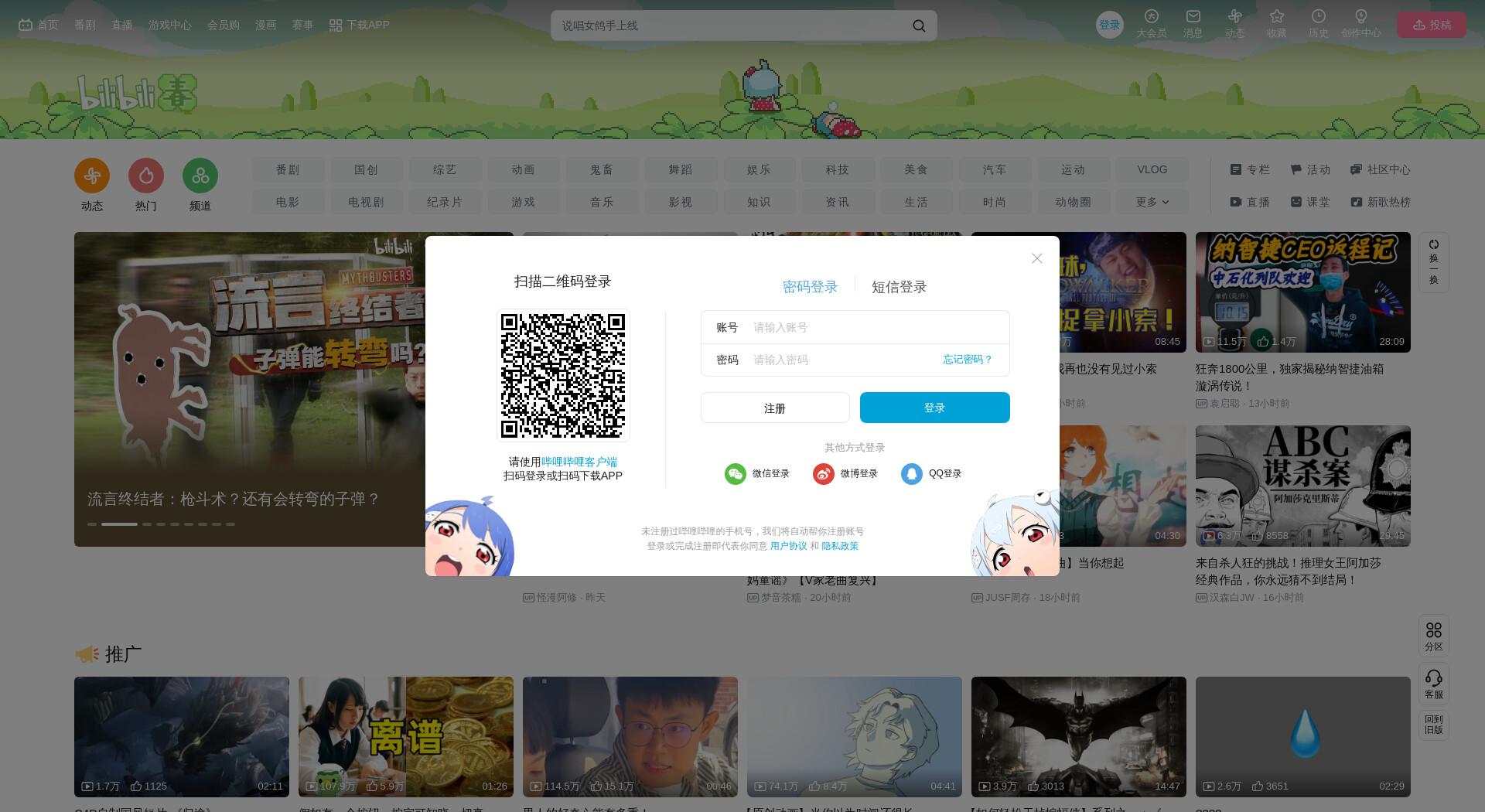Click the 社区中心 icon link
1485x812 pixels.
[x=1380, y=169]
